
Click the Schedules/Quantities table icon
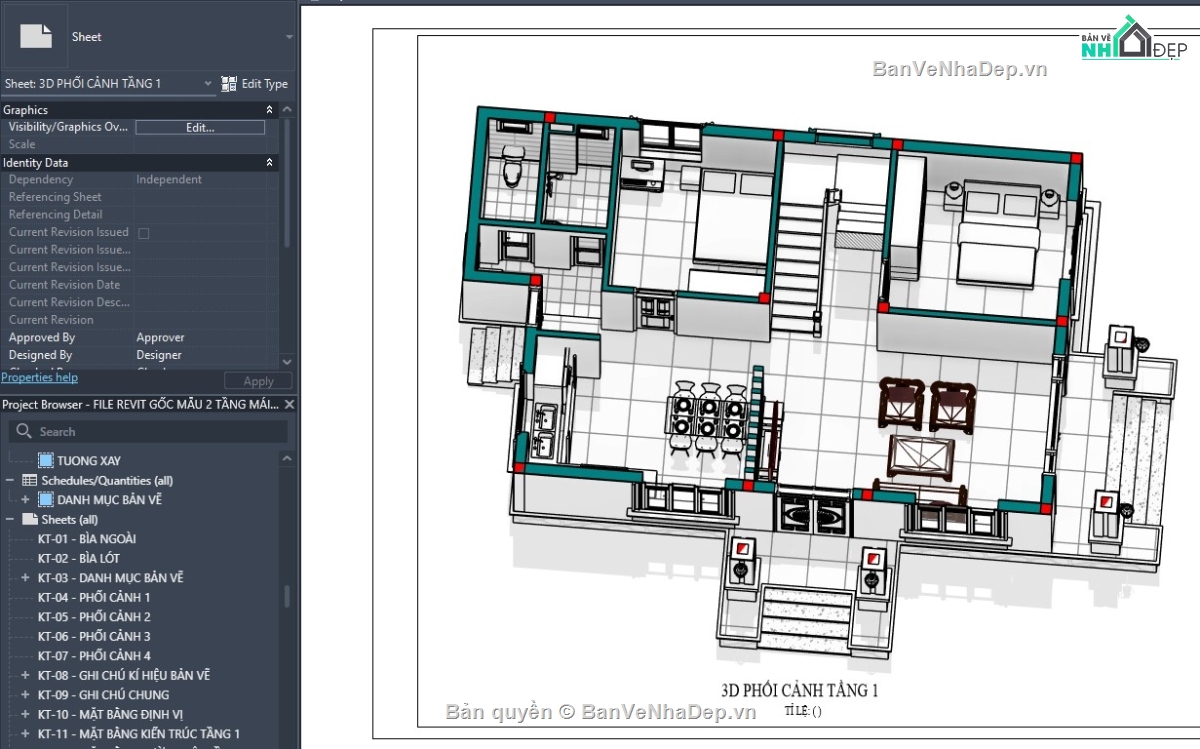[x=30, y=481]
